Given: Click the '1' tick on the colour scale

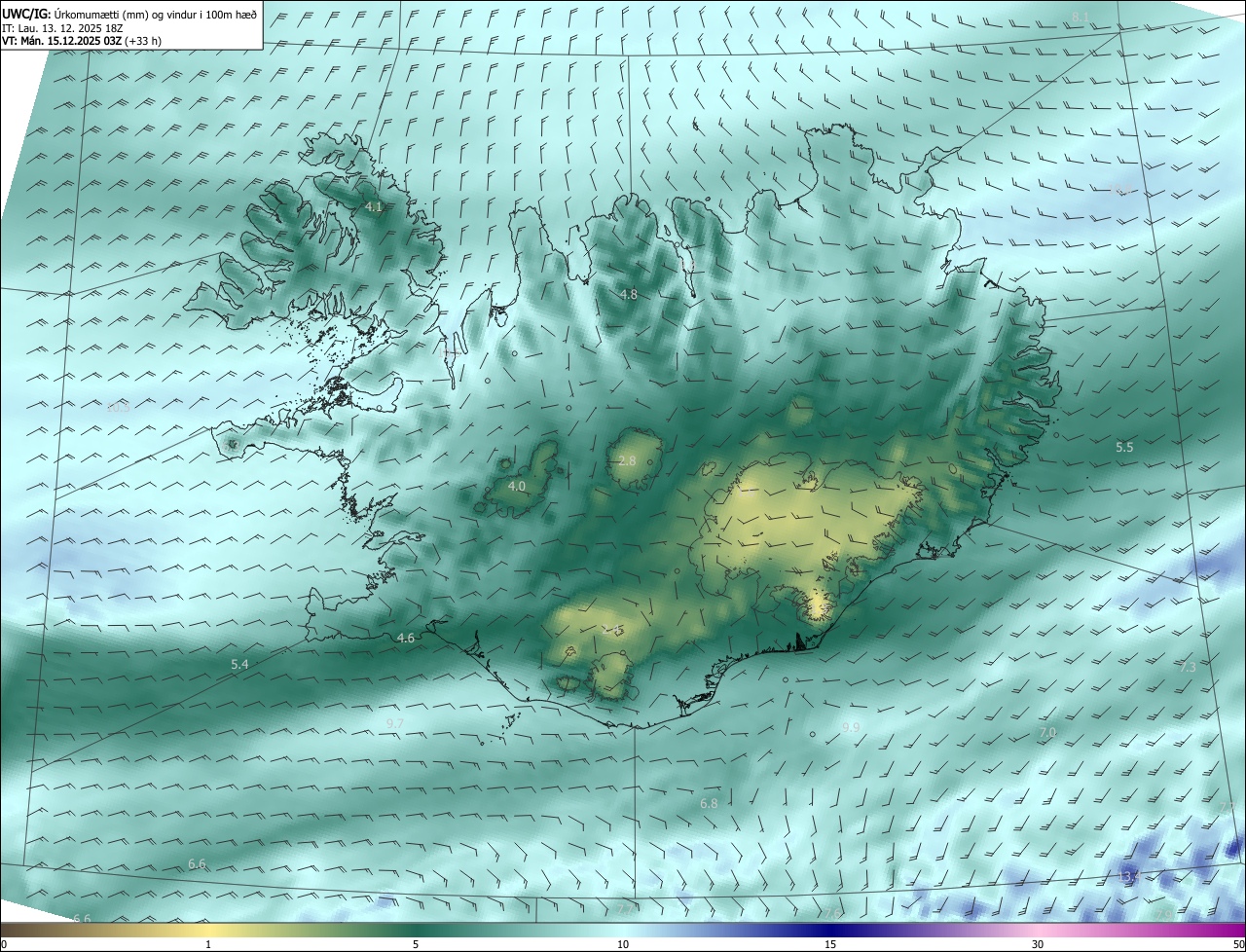Looking at the screenshot, I should 208,944.
